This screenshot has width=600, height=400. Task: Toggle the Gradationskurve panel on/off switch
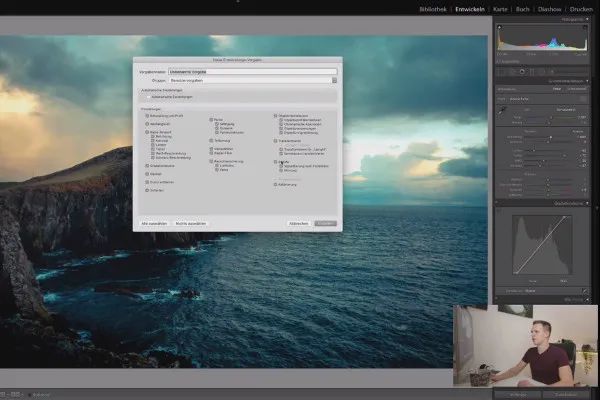497,203
